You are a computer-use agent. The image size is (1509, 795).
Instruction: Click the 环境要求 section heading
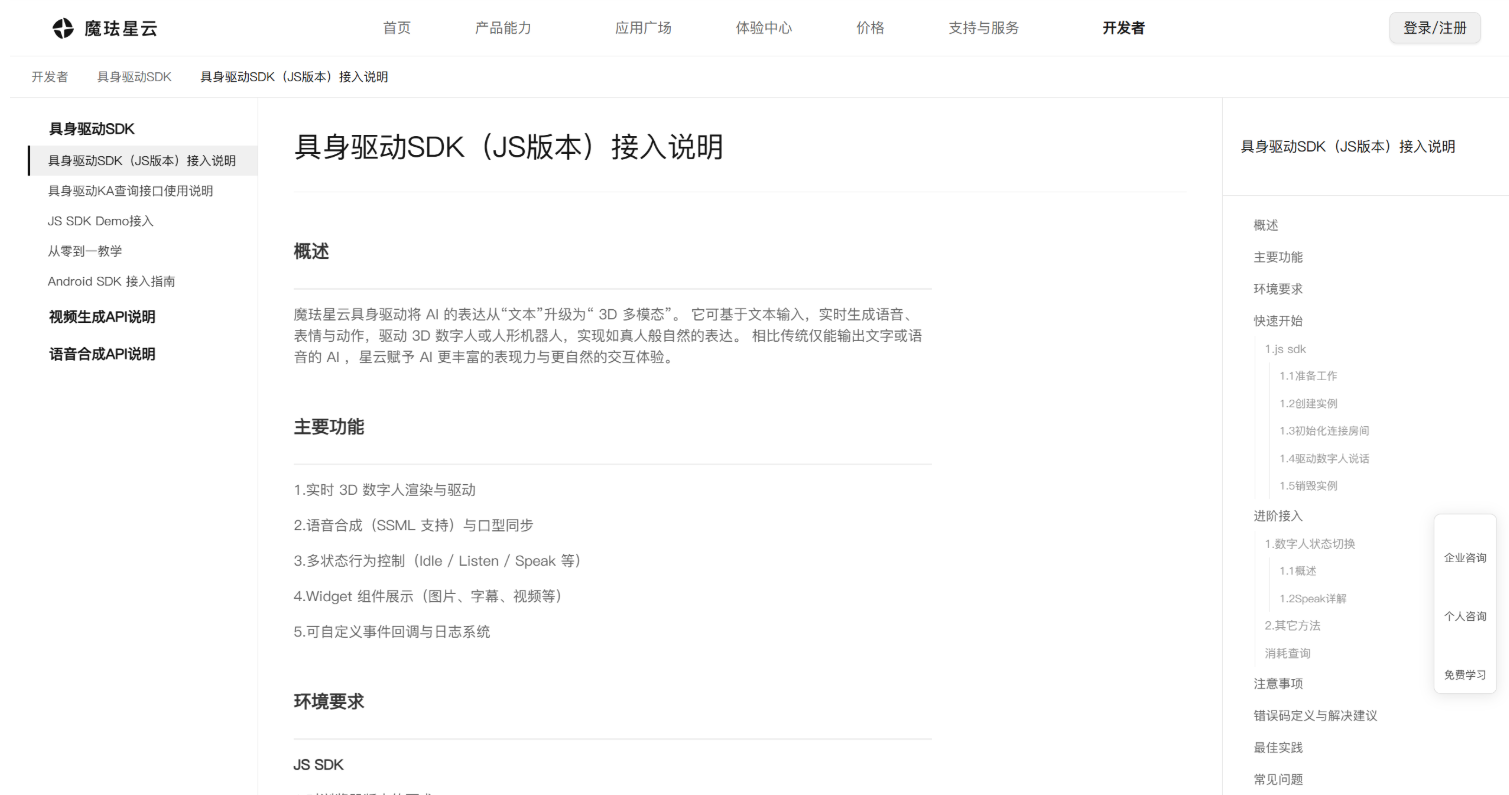pyautogui.click(x=329, y=702)
